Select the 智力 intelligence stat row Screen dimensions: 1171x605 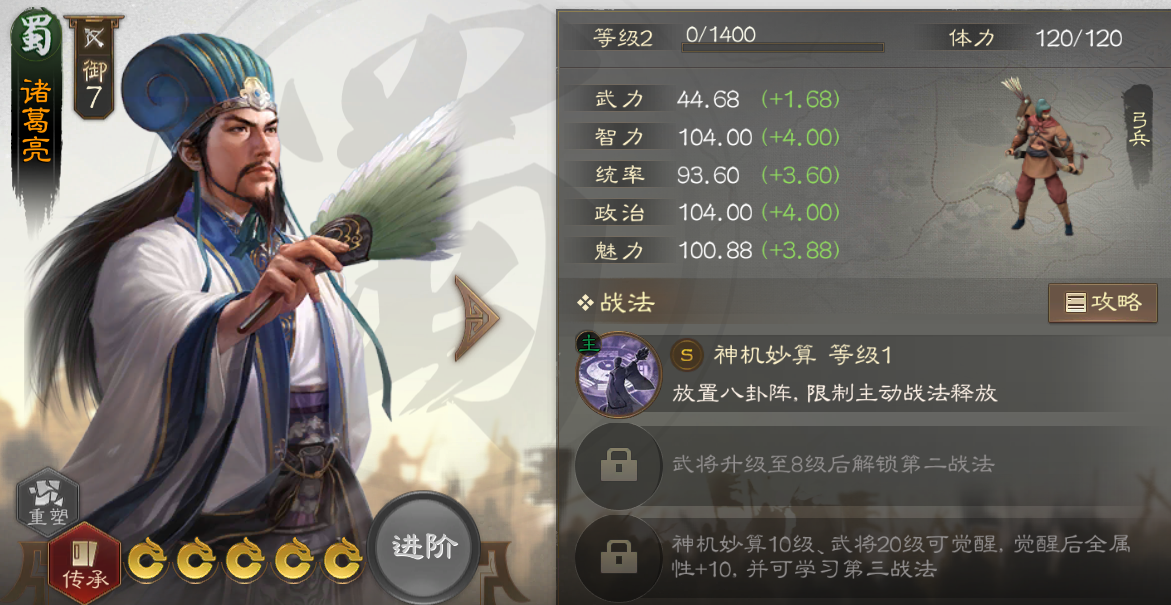point(719,137)
